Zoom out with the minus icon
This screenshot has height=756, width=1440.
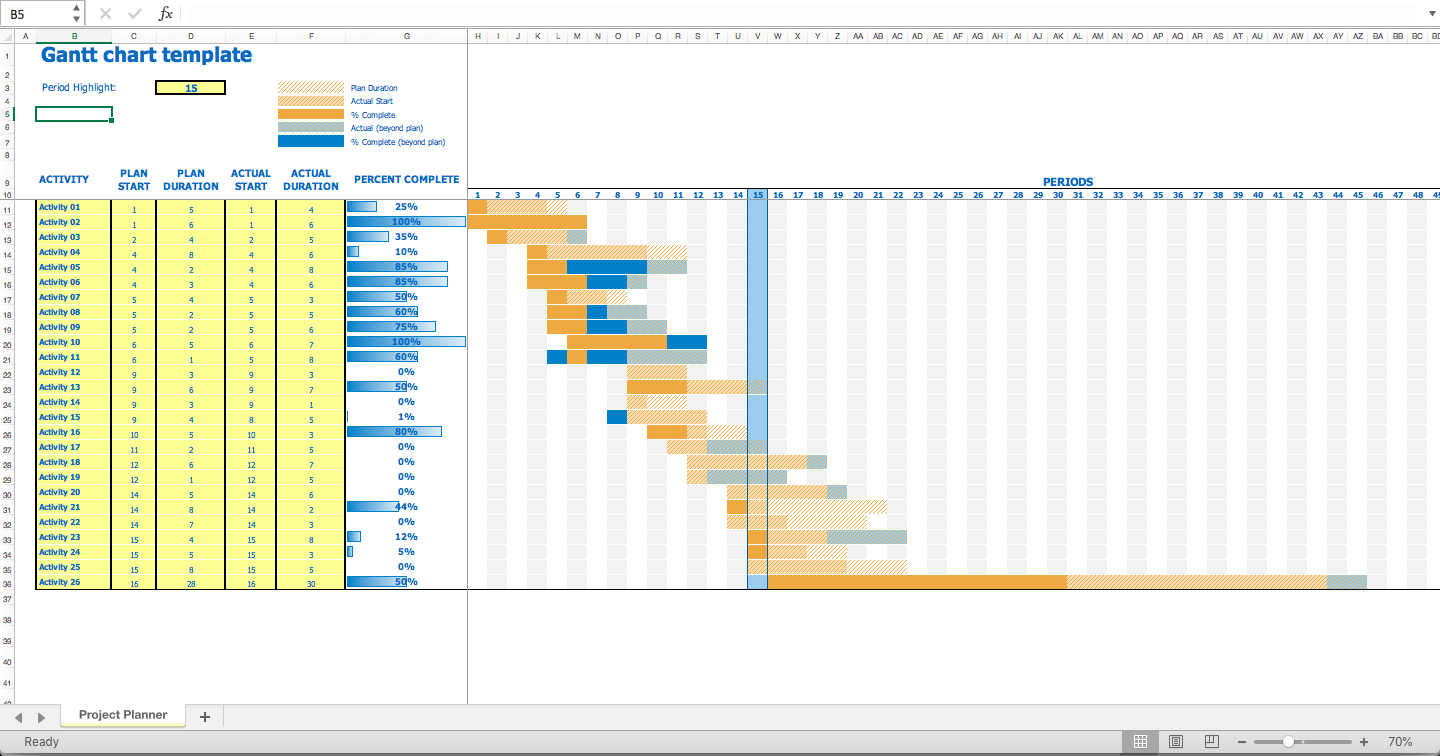1243,742
